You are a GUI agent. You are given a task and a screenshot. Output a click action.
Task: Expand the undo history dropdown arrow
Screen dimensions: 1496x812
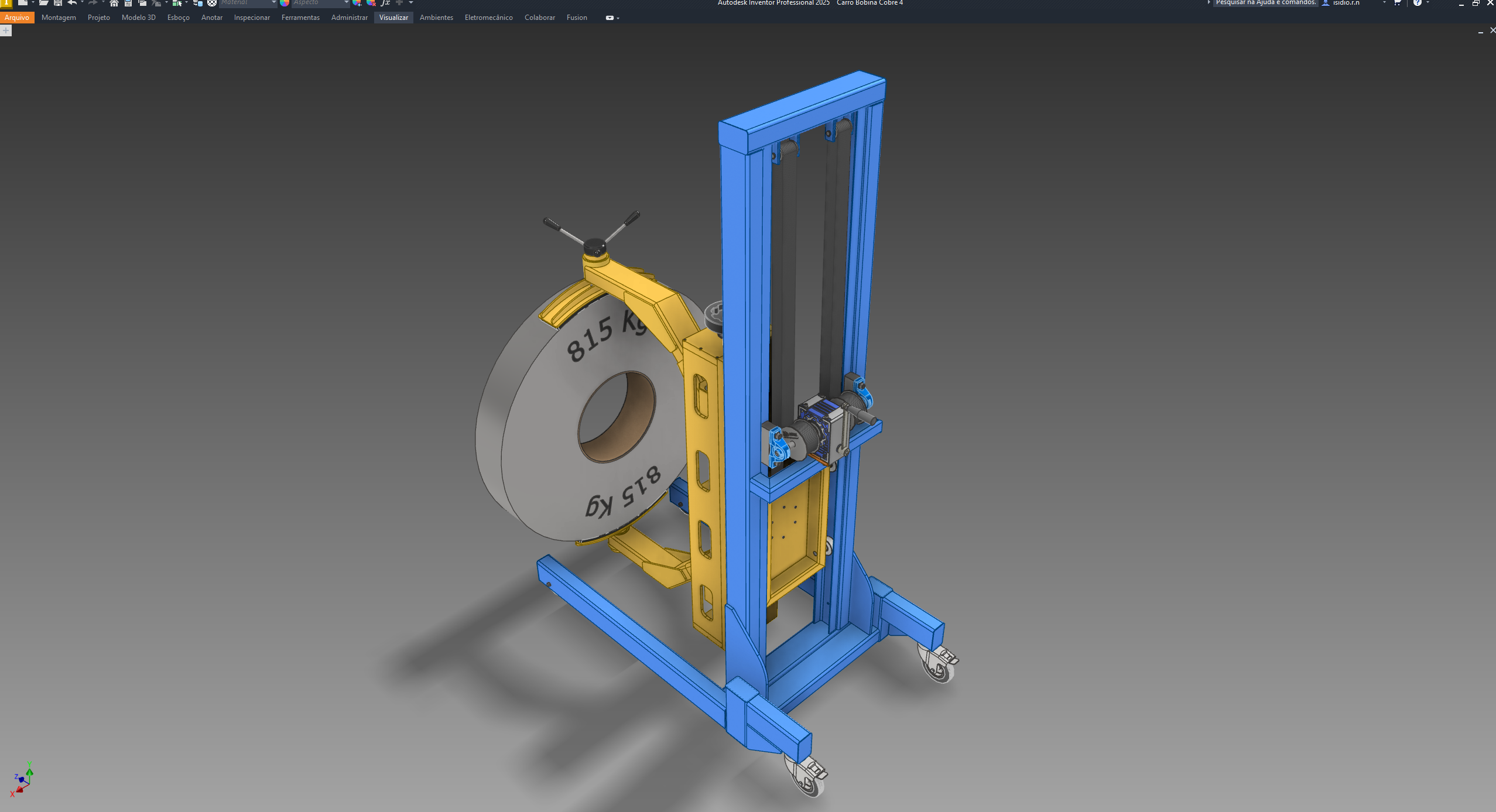click(x=82, y=2)
